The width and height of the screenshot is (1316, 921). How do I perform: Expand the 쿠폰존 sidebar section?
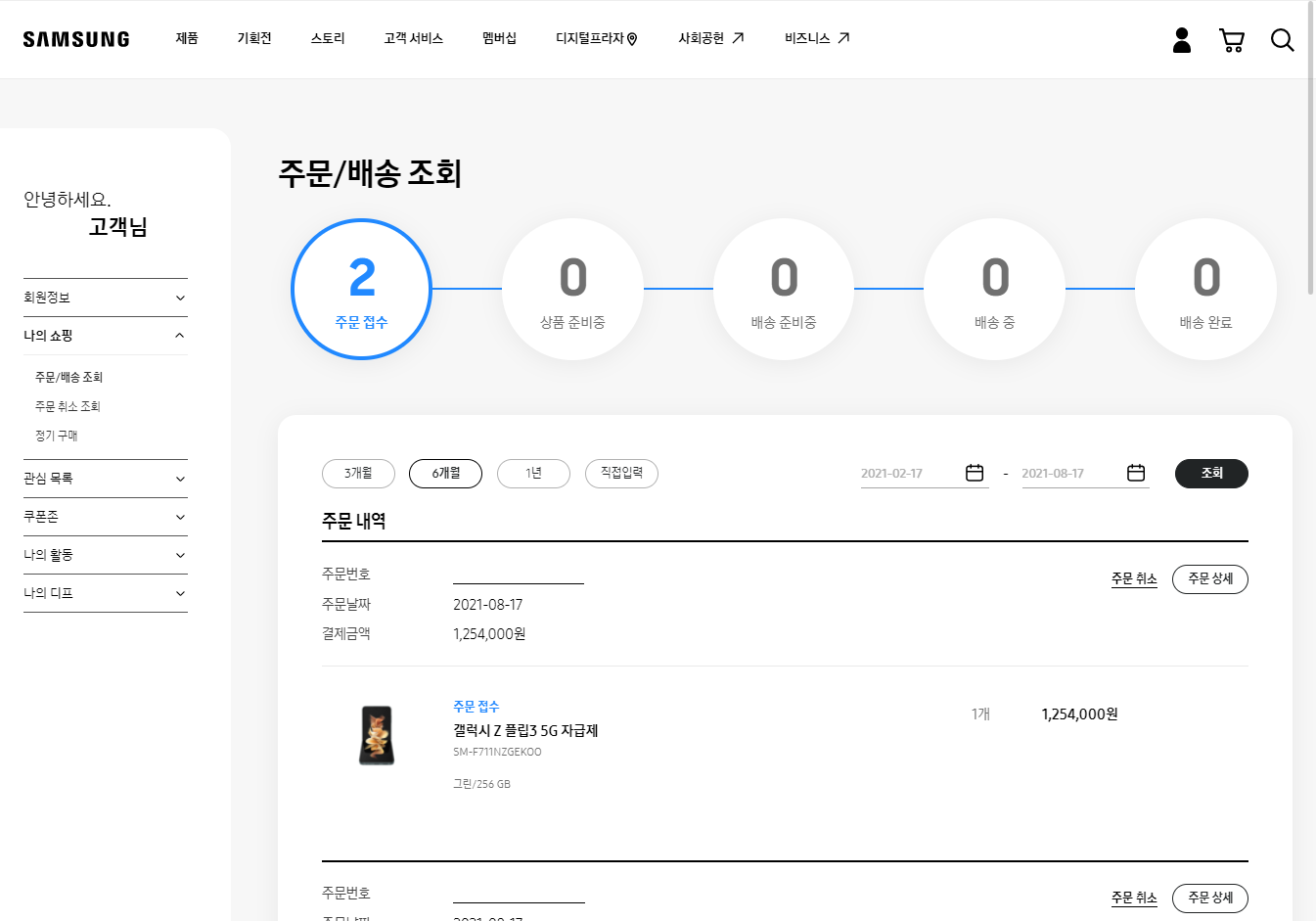[106, 517]
